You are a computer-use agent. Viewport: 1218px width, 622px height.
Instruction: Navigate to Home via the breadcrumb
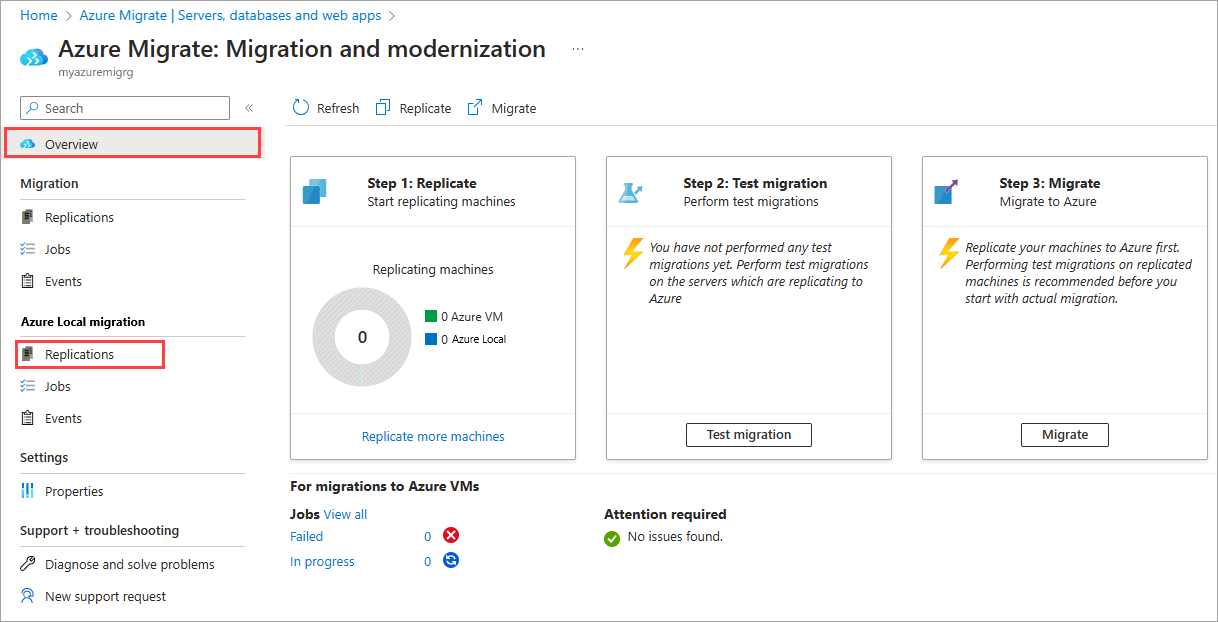pos(38,15)
